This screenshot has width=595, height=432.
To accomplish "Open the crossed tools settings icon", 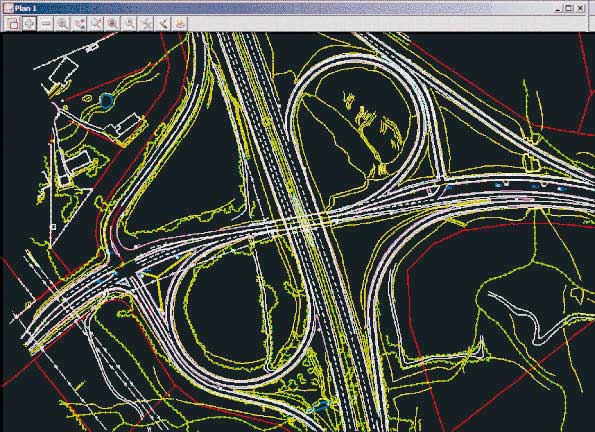I will [146, 24].
